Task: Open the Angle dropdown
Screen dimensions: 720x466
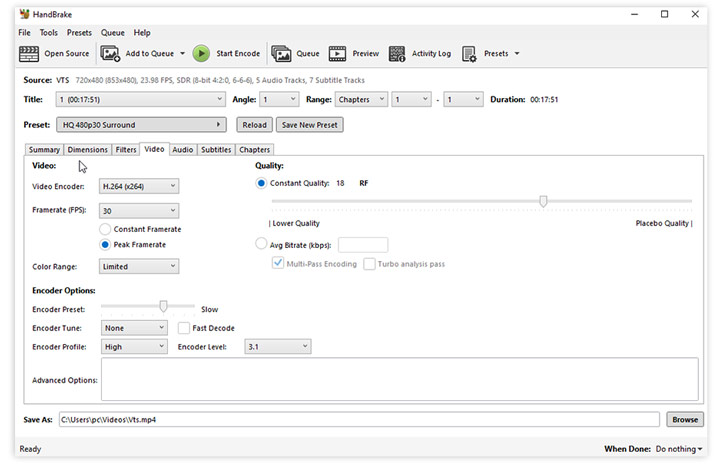Action: tap(279, 99)
